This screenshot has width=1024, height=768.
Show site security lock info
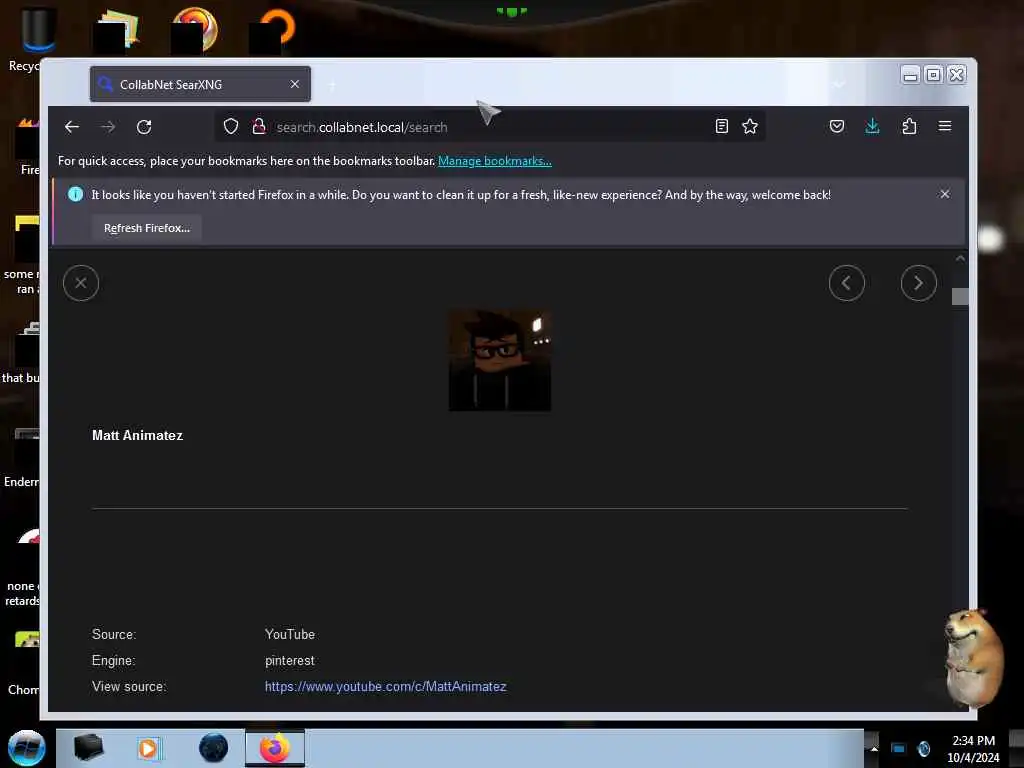tap(259, 127)
